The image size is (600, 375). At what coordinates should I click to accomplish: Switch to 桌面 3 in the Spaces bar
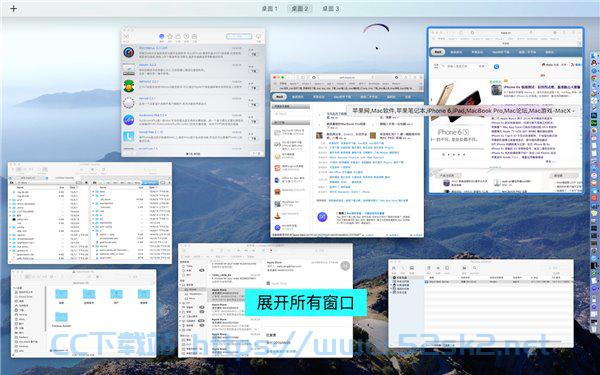click(x=330, y=8)
